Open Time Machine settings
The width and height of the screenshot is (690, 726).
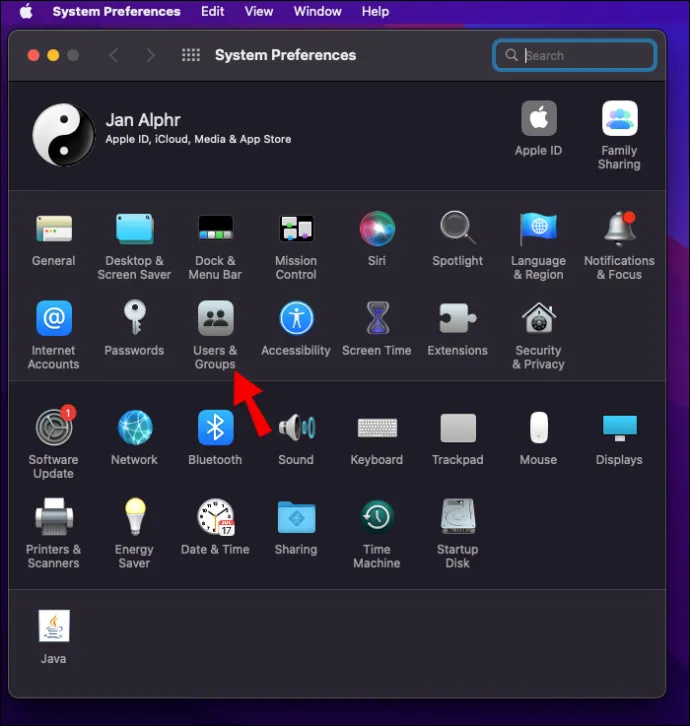377,517
